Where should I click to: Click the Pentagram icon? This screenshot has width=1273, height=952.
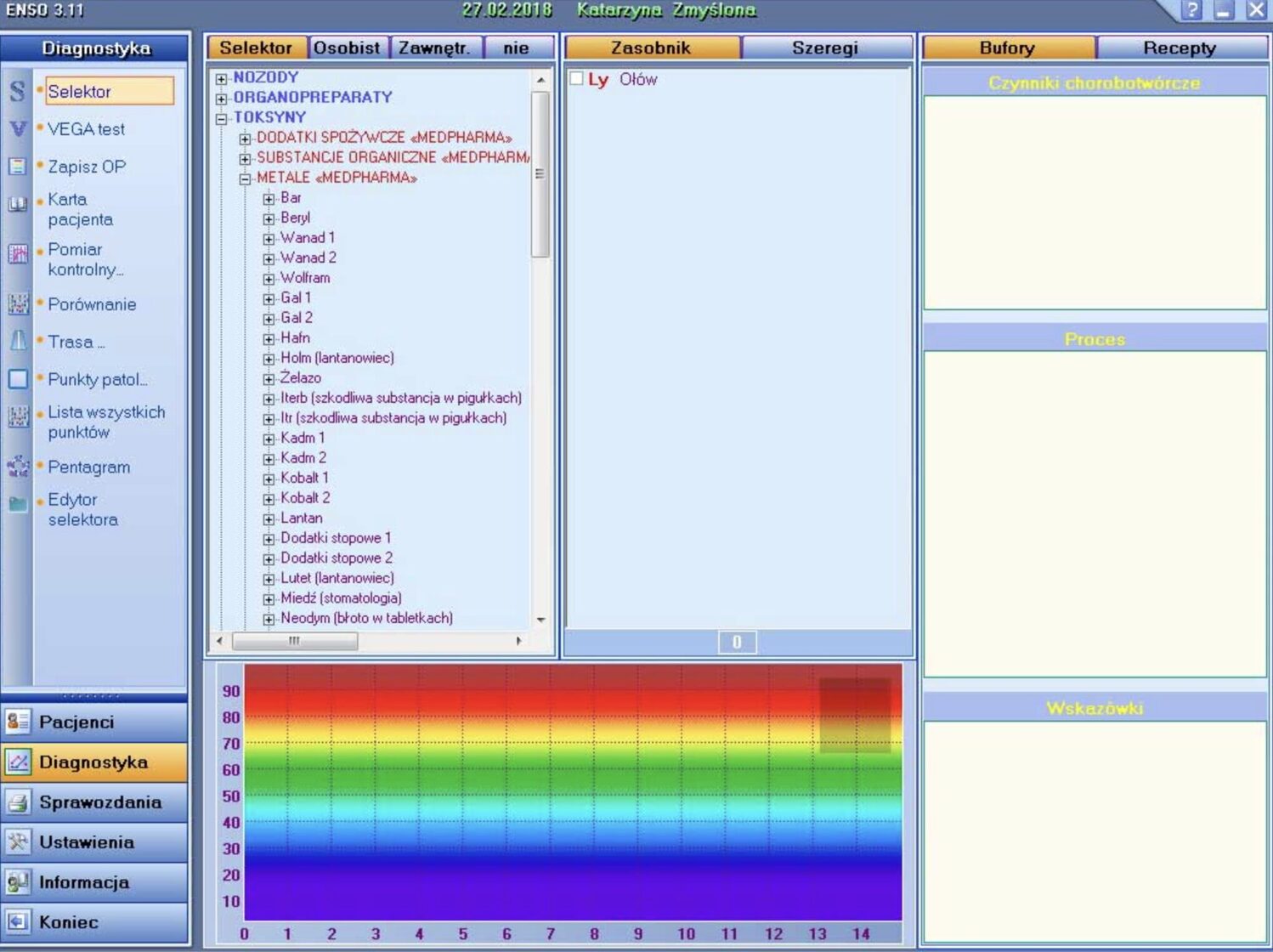click(17, 467)
